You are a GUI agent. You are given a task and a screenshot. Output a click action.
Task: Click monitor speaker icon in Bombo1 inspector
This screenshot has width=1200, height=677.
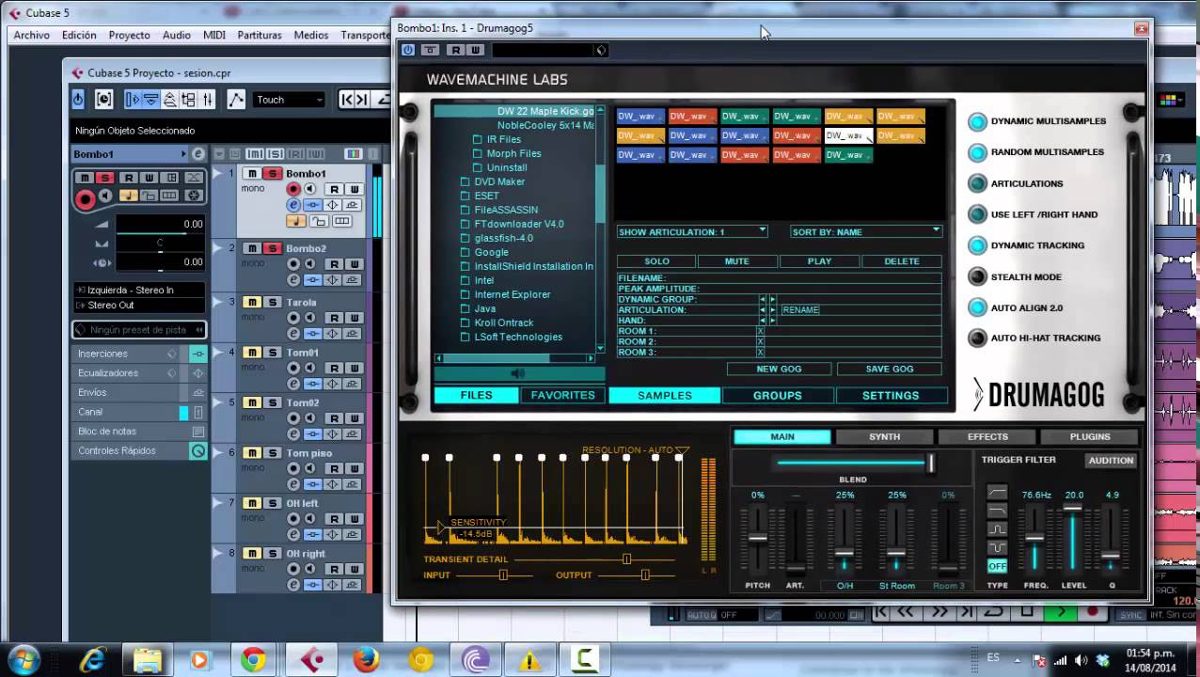pyautogui.click(x=103, y=195)
